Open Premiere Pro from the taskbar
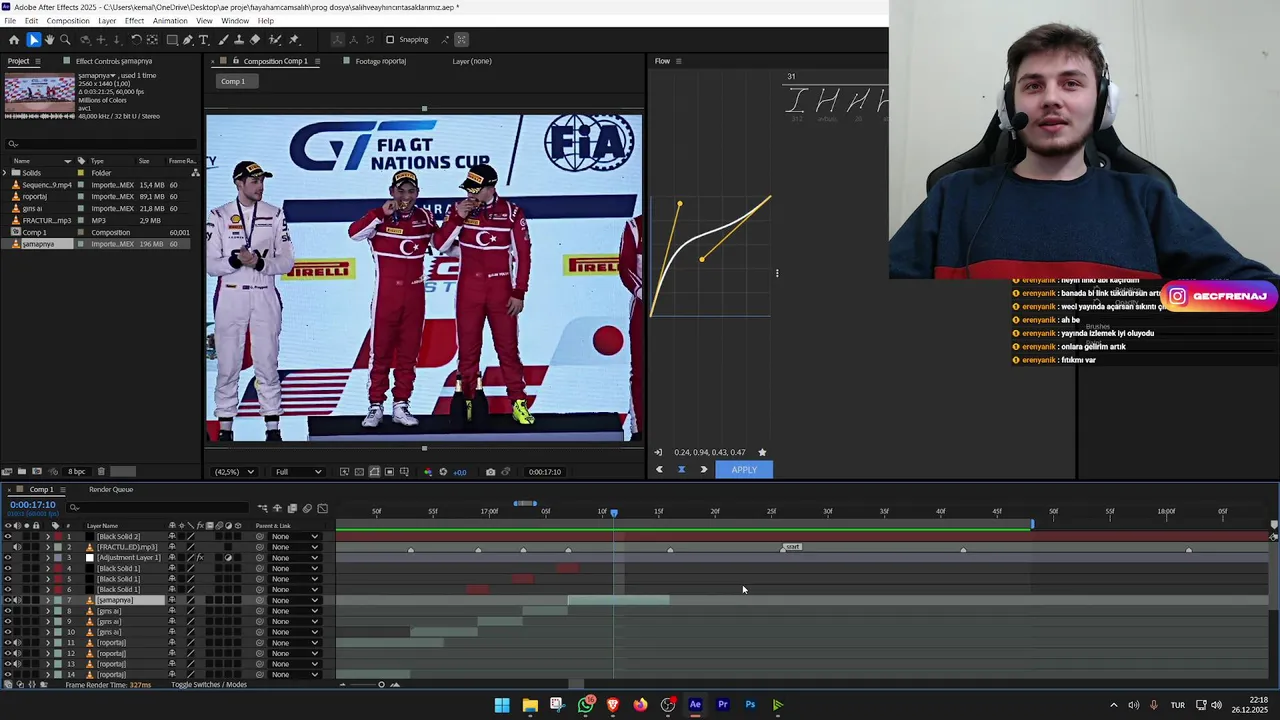The width and height of the screenshot is (1280, 720). point(723,705)
